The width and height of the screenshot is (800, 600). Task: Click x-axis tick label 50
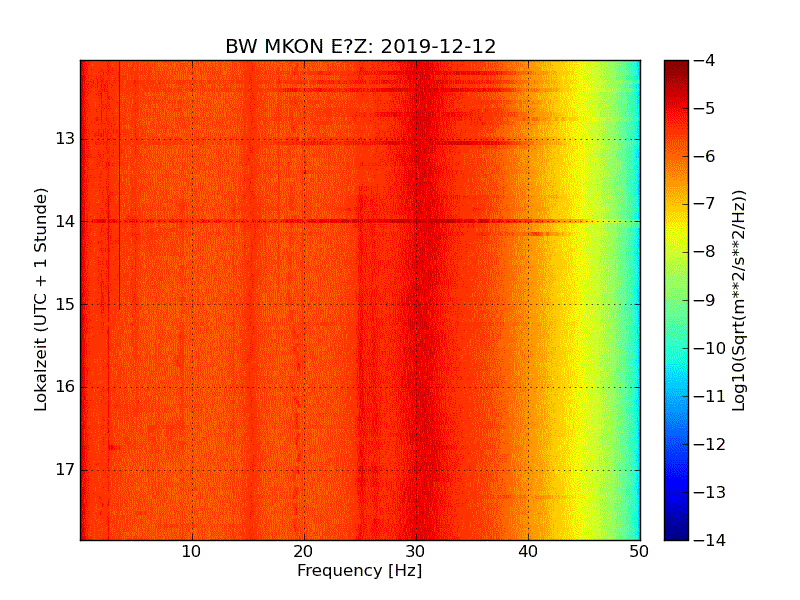point(639,552)
